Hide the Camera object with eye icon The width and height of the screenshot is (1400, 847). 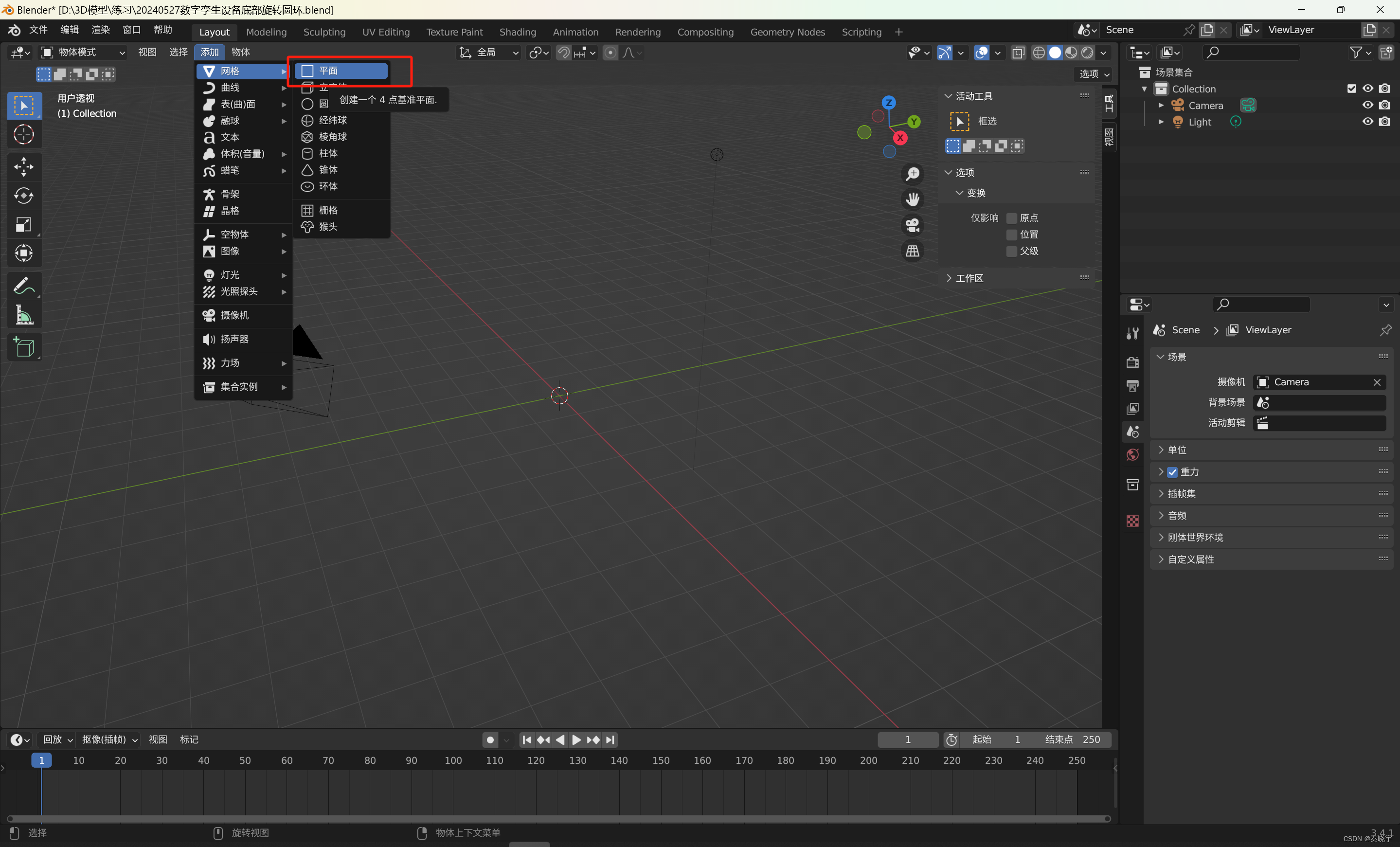tap(1367, 105)
